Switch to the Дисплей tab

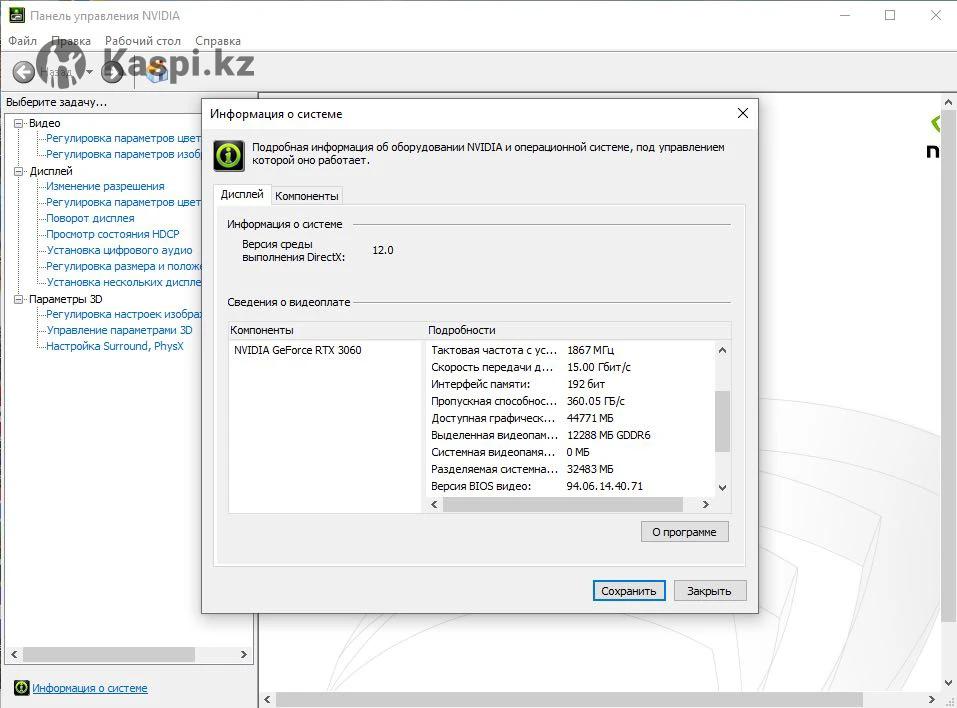[x=242, y=194]
